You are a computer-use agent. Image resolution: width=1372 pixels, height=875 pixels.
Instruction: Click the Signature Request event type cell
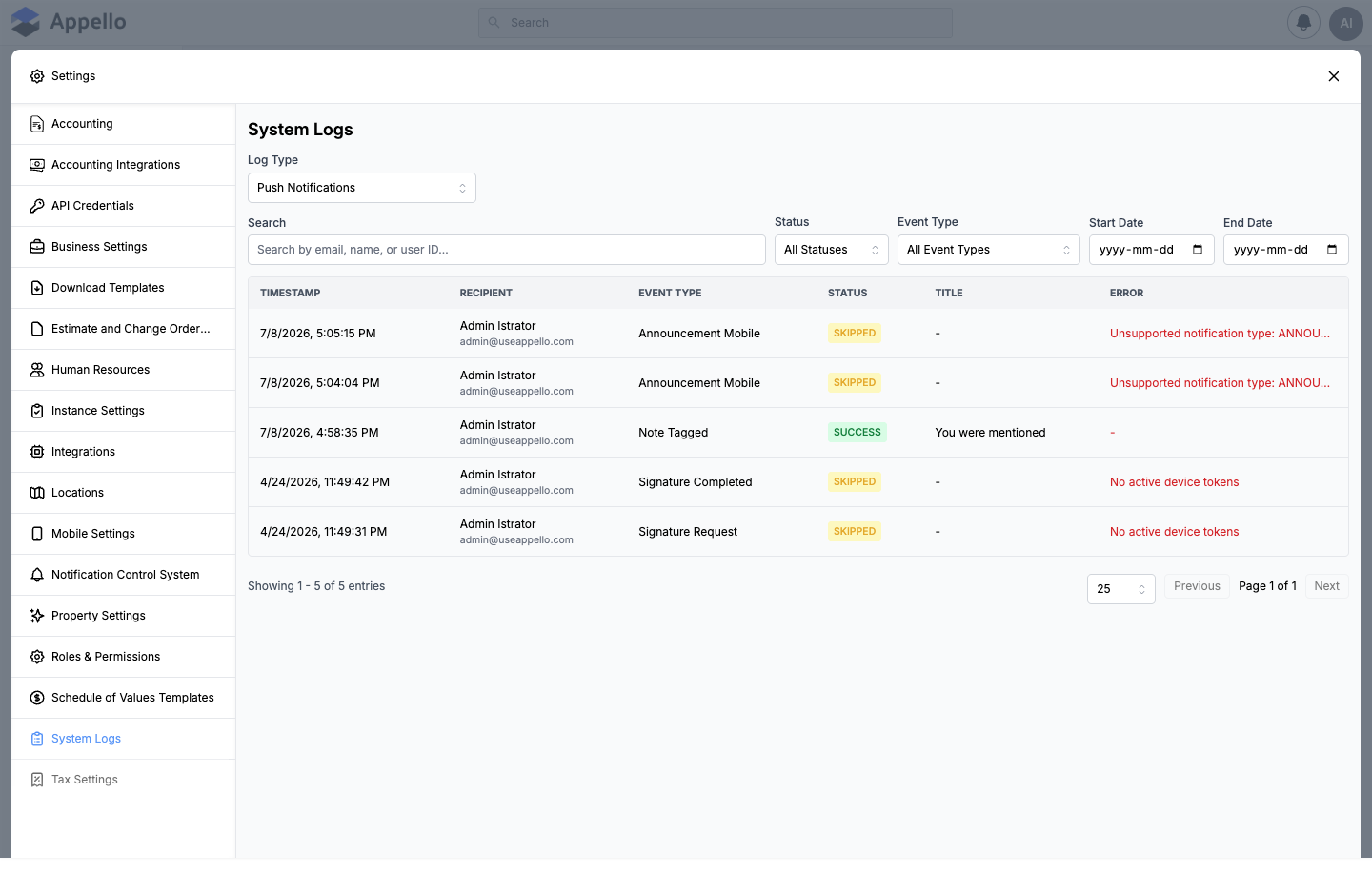click(688, 532)
